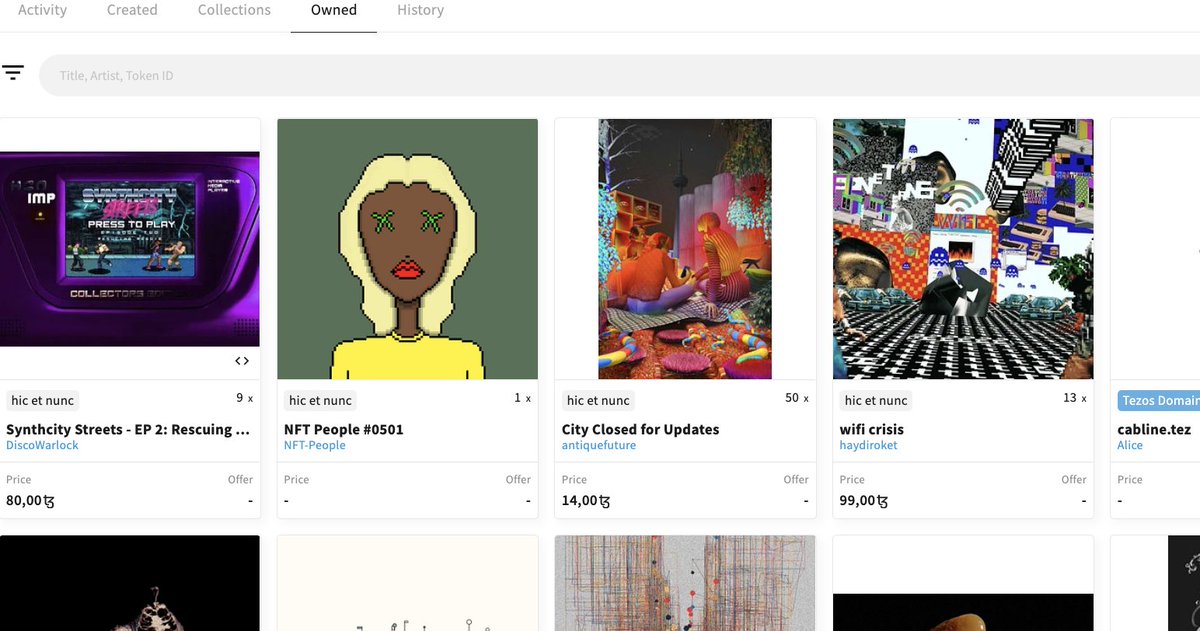The image size is (1200, 631).
Task: Click hic et nunc tag on NFT People
Action: coord(320,400)
